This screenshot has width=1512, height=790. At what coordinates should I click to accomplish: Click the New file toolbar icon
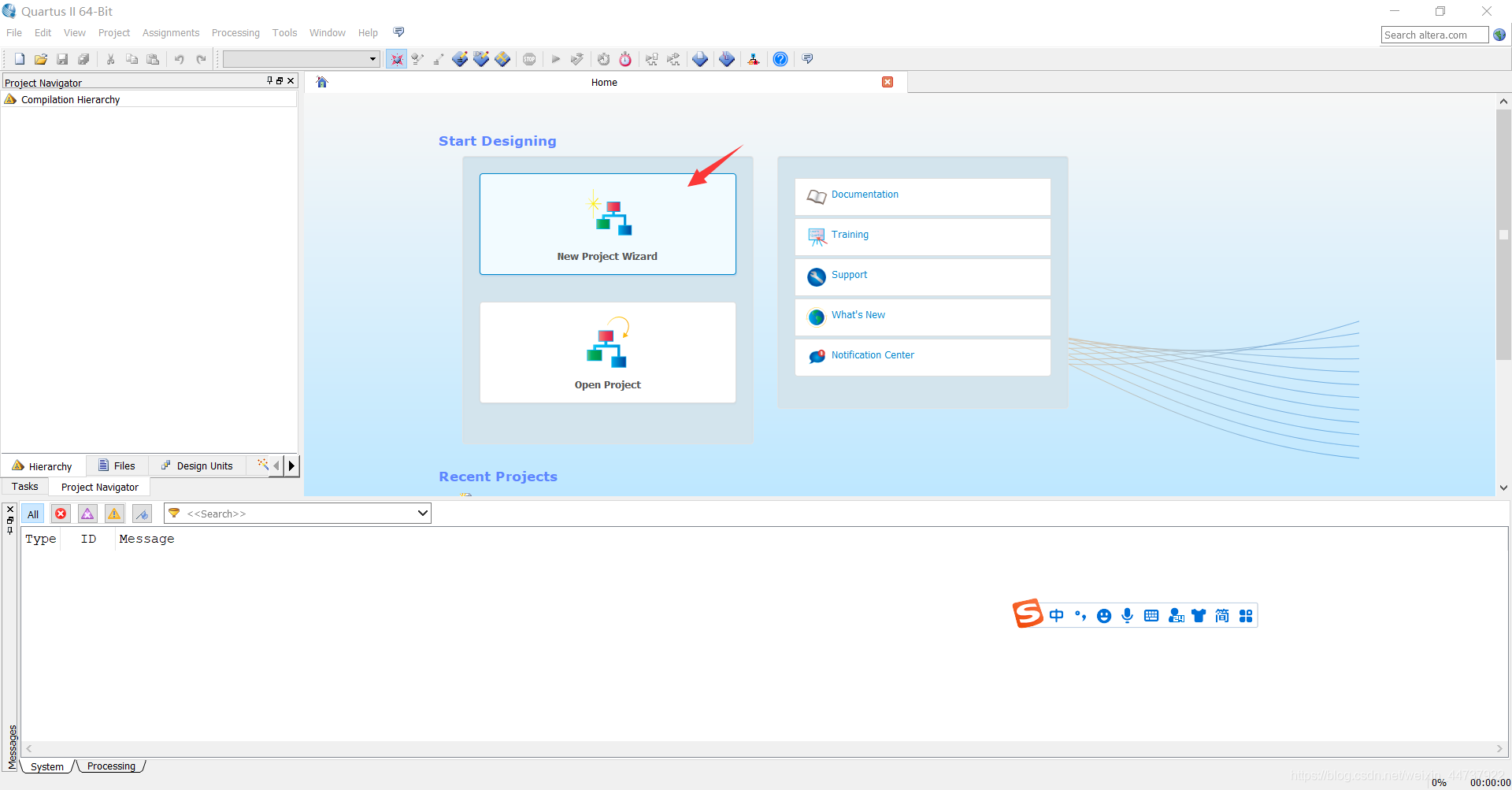coord(20,59)
